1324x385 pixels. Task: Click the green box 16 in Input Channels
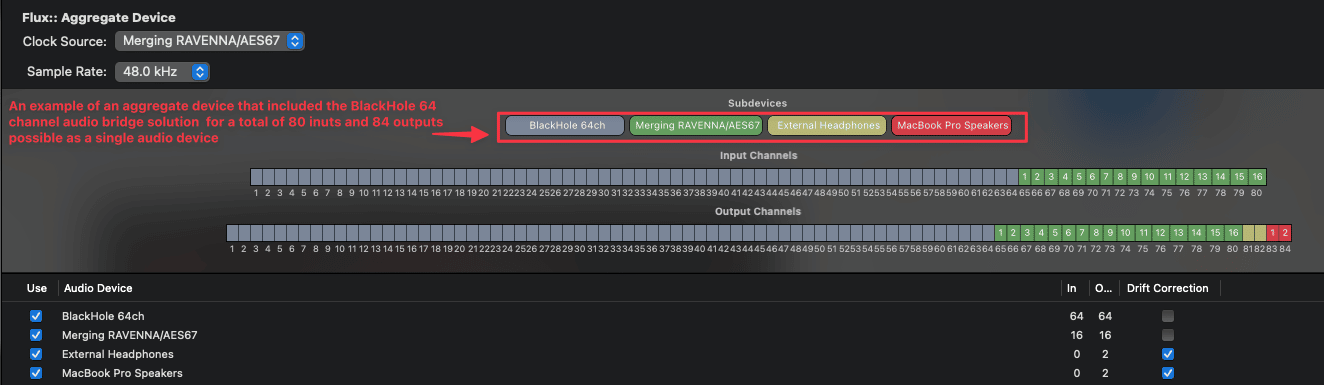[1258, 177]
